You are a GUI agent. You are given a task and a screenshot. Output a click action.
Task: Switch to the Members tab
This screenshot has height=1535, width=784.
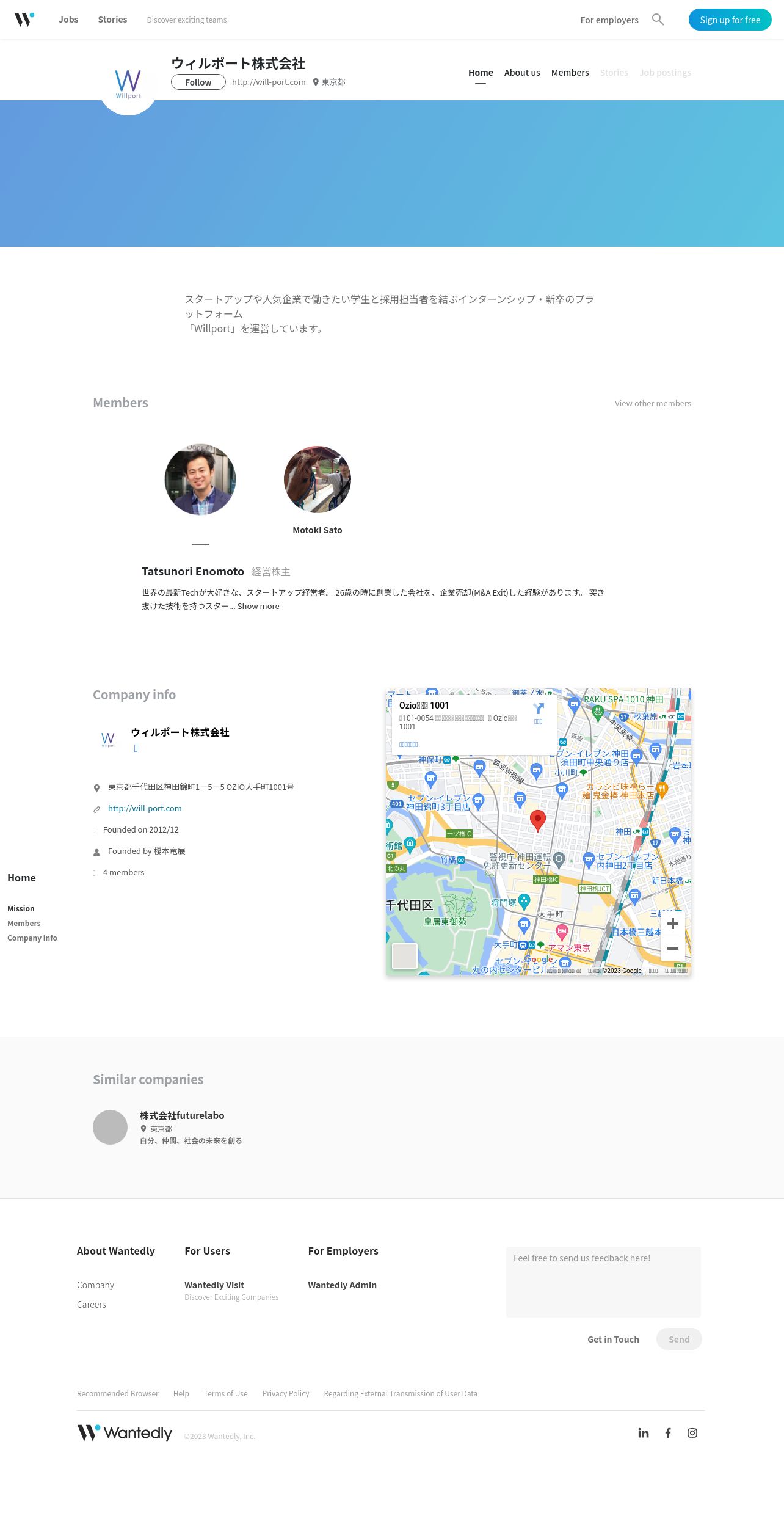(570, 73)
